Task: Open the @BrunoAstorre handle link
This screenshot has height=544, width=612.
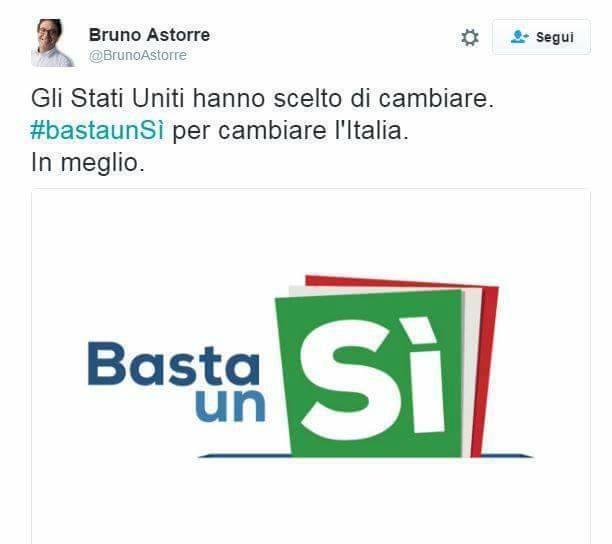Action: click(138, 55)
